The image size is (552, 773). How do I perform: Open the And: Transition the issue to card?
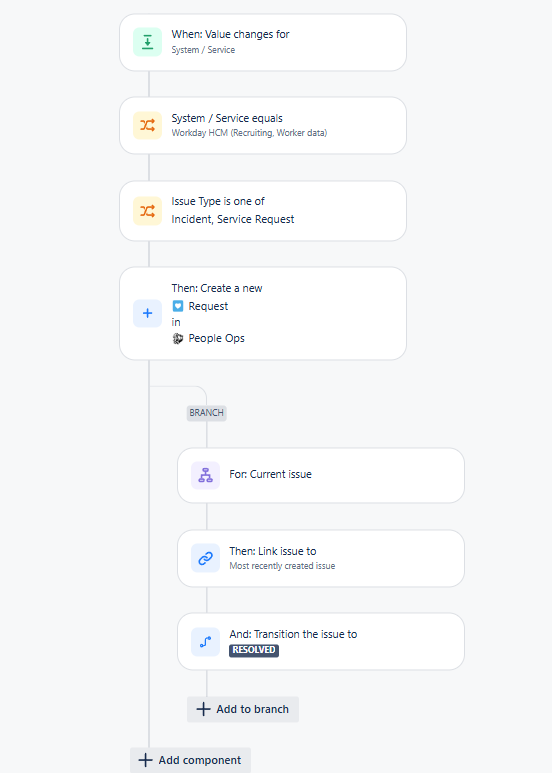pyautogui.click(x=321, y=642)
